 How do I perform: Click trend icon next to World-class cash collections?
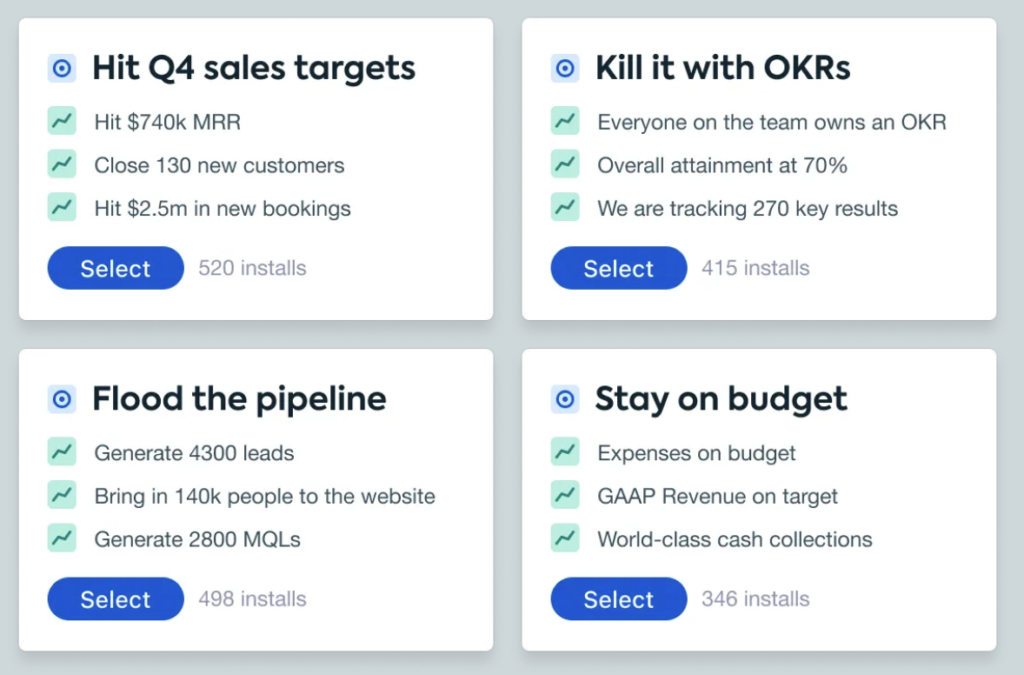tap(565, 538)
